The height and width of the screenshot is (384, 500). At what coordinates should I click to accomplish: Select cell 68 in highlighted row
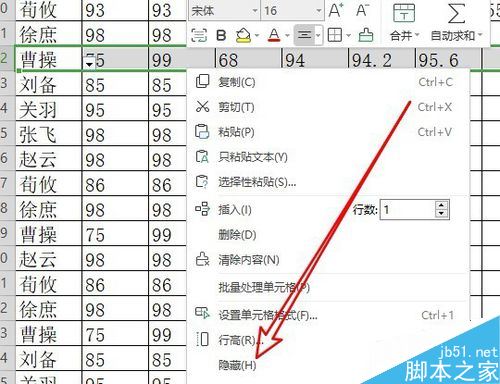tap(249, 59)
